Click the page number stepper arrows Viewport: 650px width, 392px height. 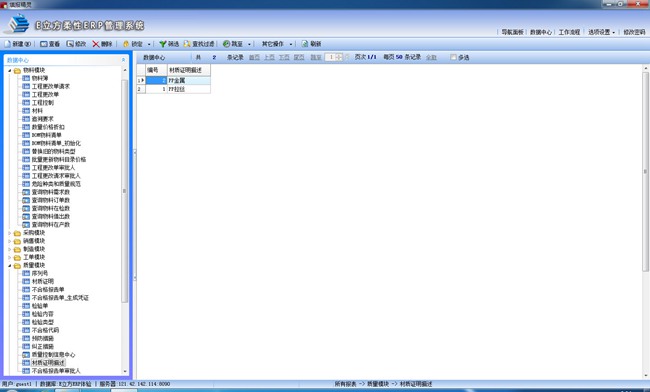[x=339, y=57]
